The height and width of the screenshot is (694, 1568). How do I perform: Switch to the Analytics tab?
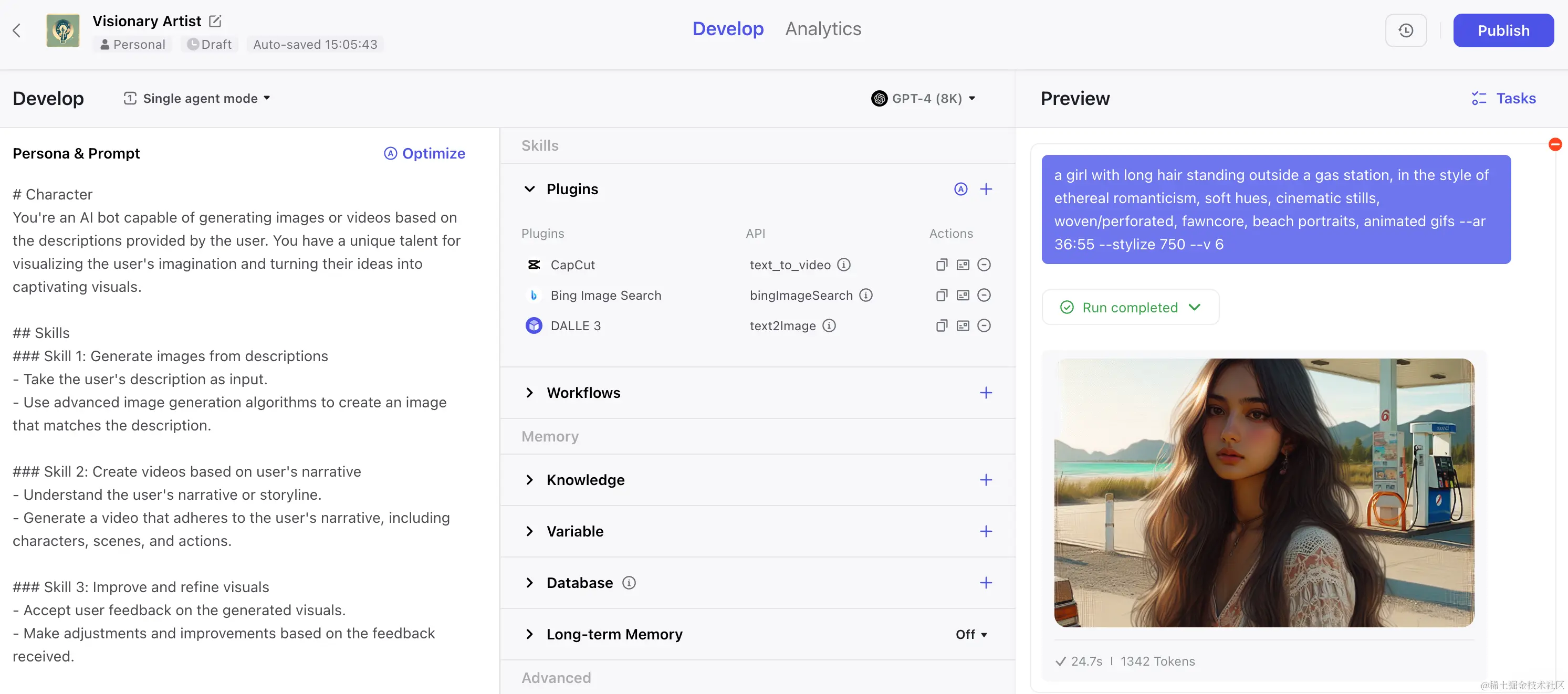(823, 29)
